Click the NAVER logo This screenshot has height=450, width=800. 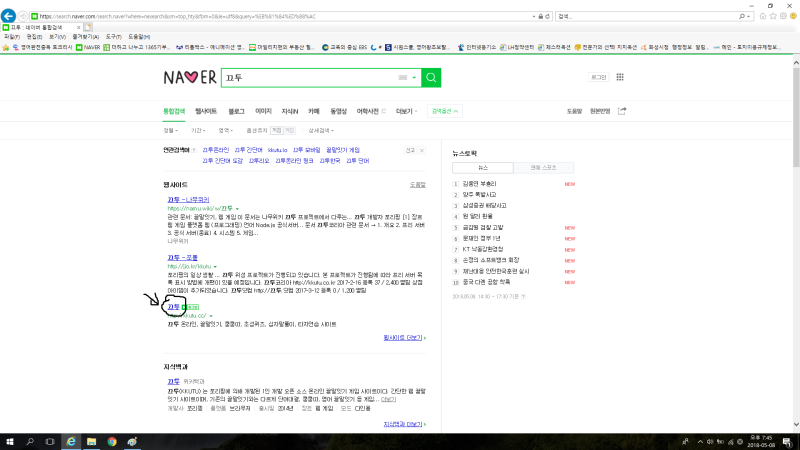coord(190,78)
